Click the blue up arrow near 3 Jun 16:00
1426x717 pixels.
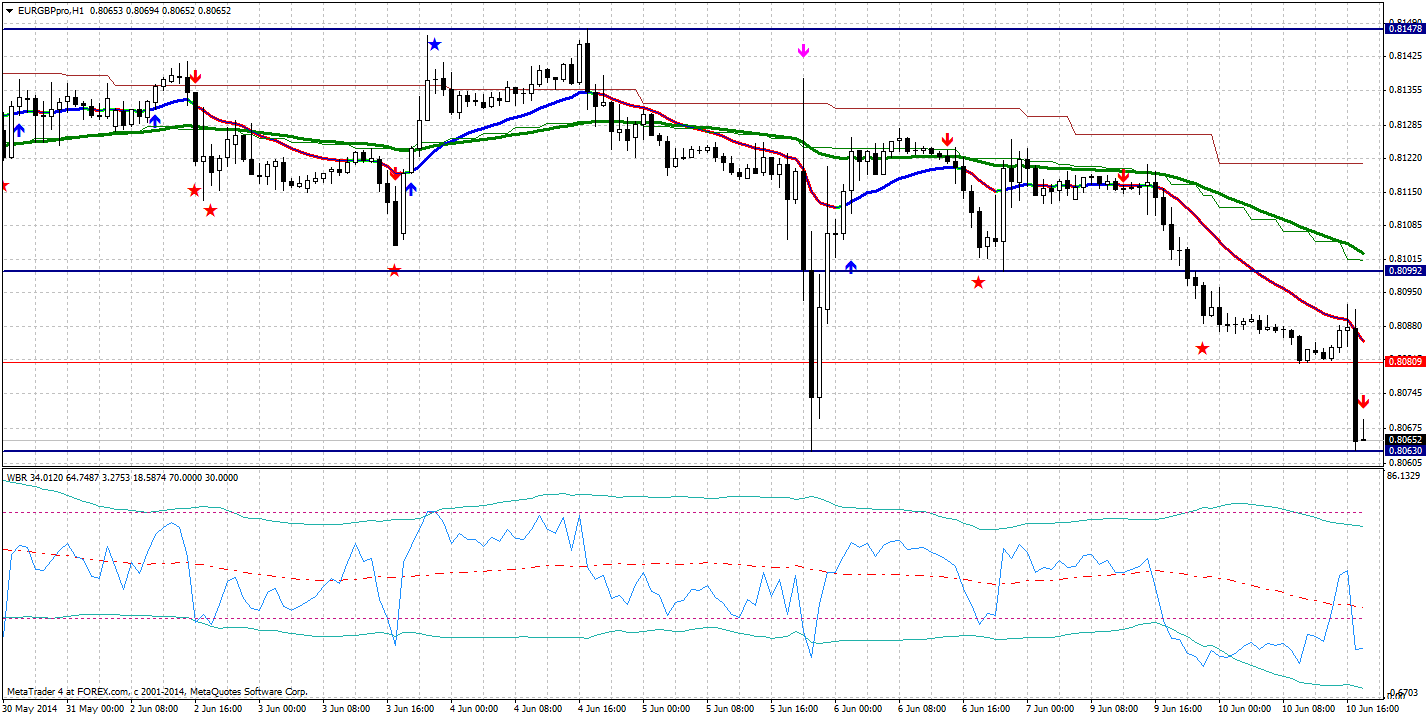click(x=411, y=186)
